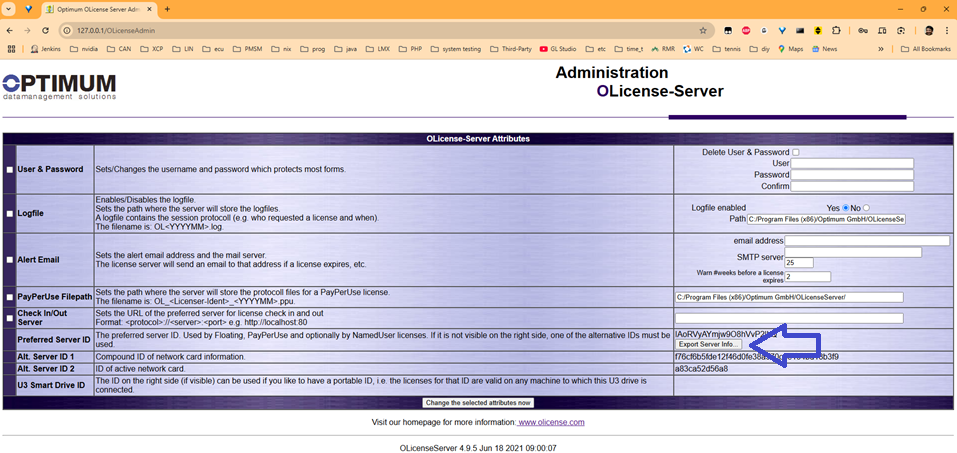Open Chrome's three-dot menu
Image resolution: width=957 pixels, height=453 pixels.
coord(946,30)
